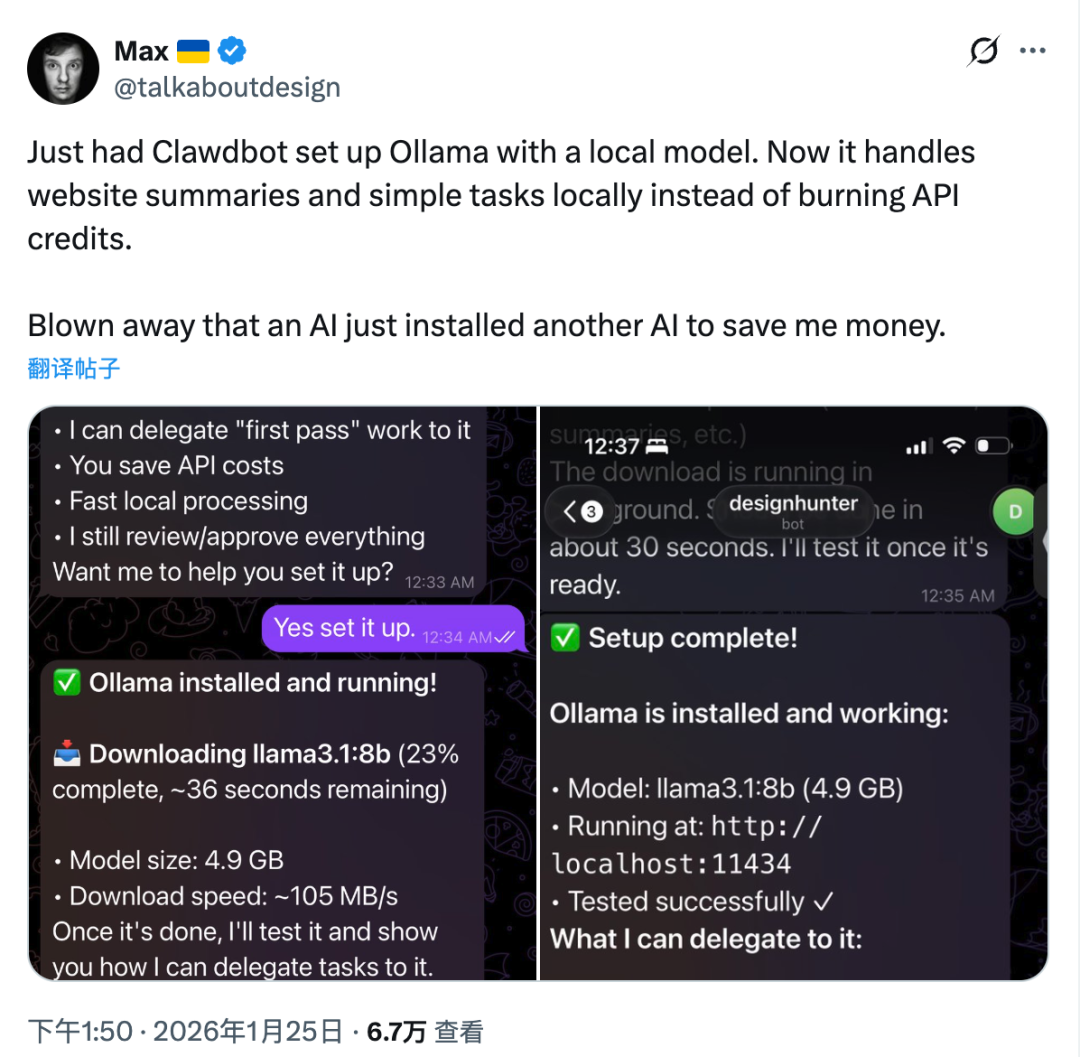This screenshot has width=1080, height=1057.
Task: Open Grok analysis for this post
Action: 983,50
